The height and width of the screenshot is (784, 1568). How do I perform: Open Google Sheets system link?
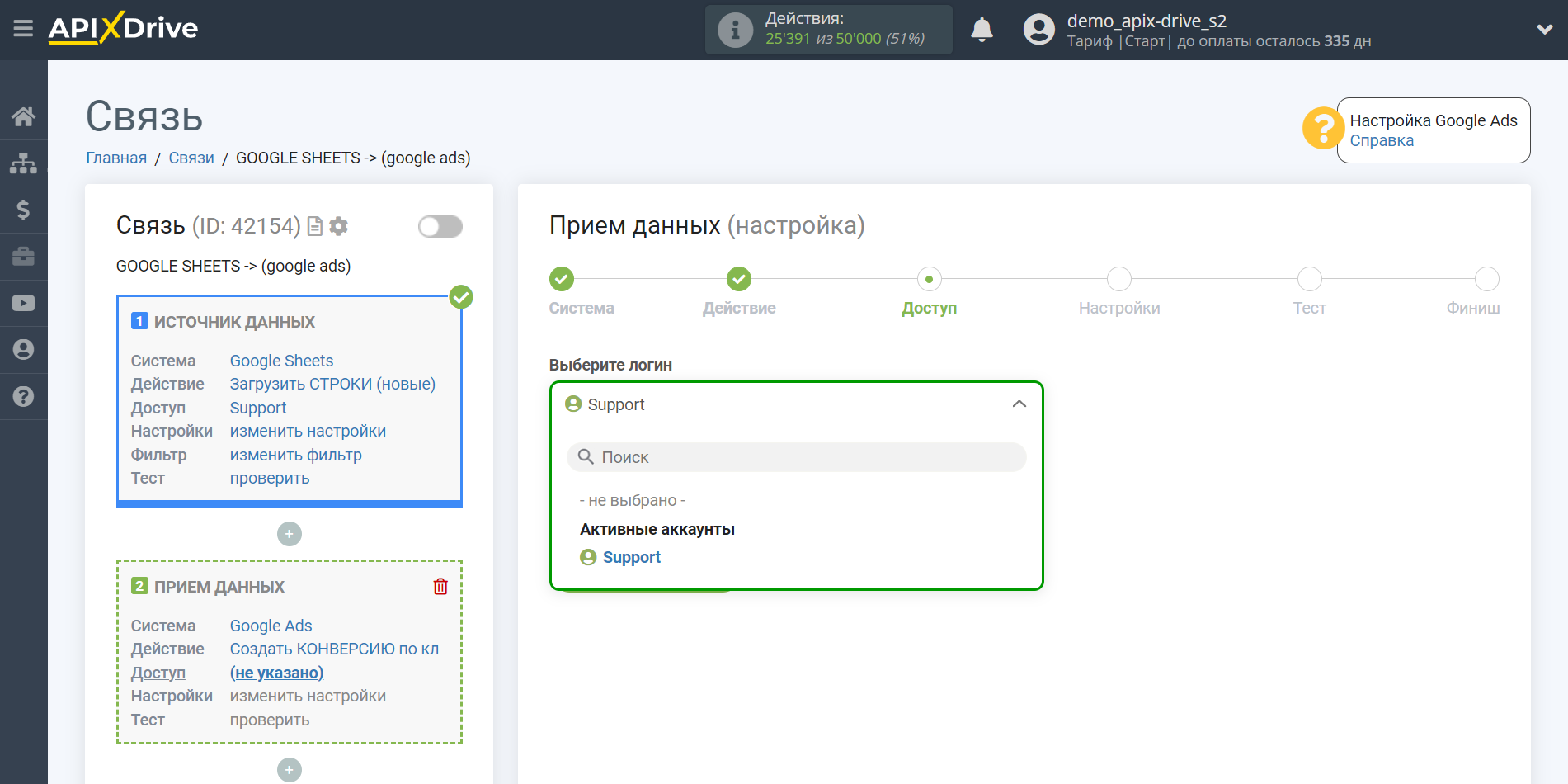(x=281, y=361)
